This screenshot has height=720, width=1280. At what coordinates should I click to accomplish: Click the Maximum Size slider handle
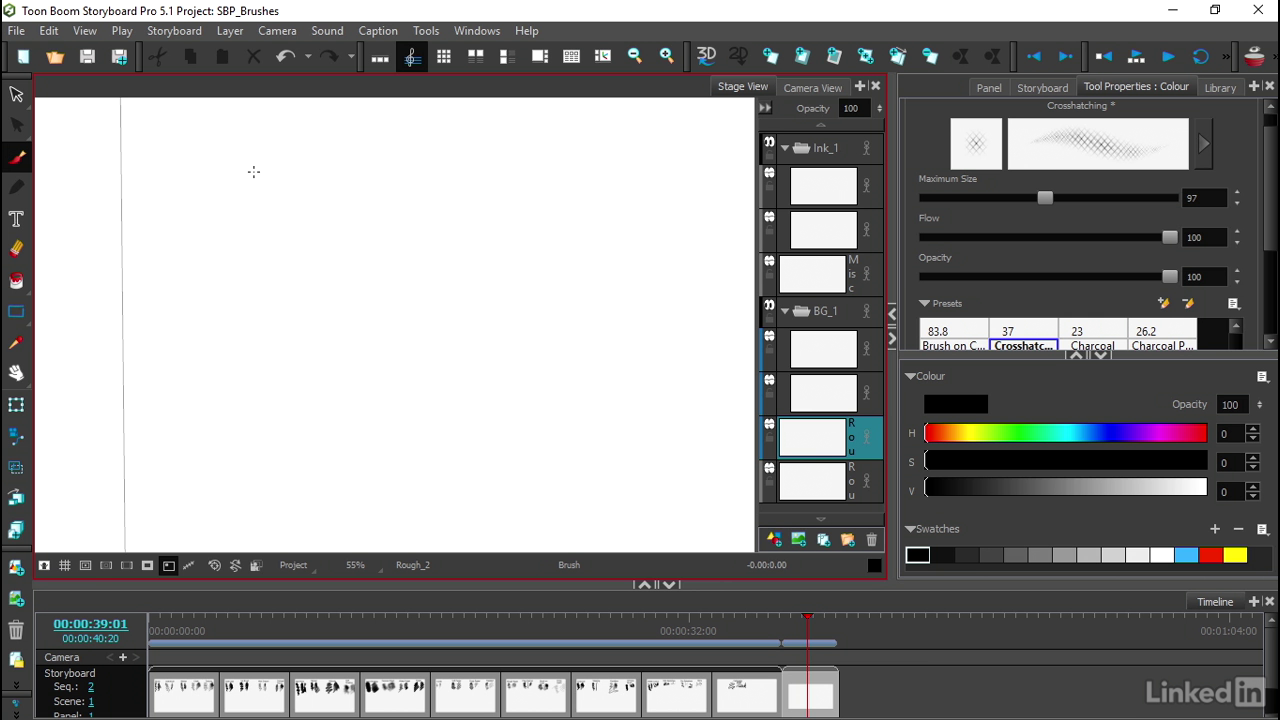point(1045,198)
